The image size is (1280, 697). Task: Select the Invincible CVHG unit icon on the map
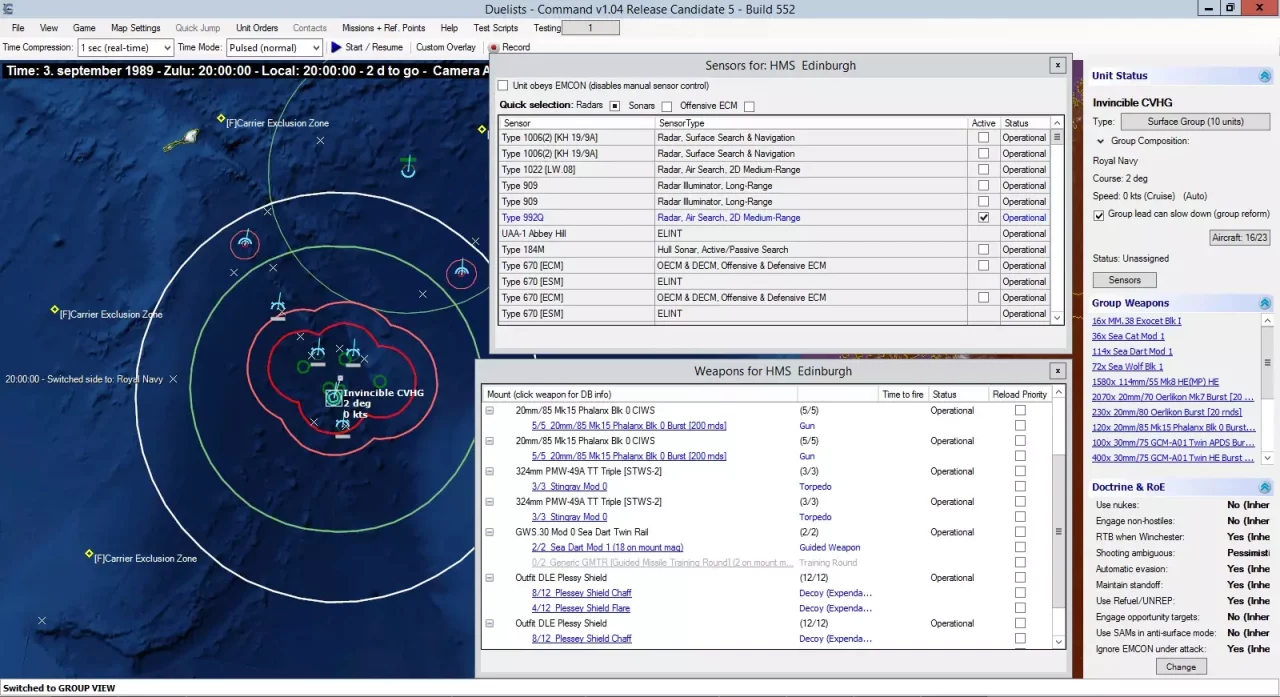[x=333, y=397]
